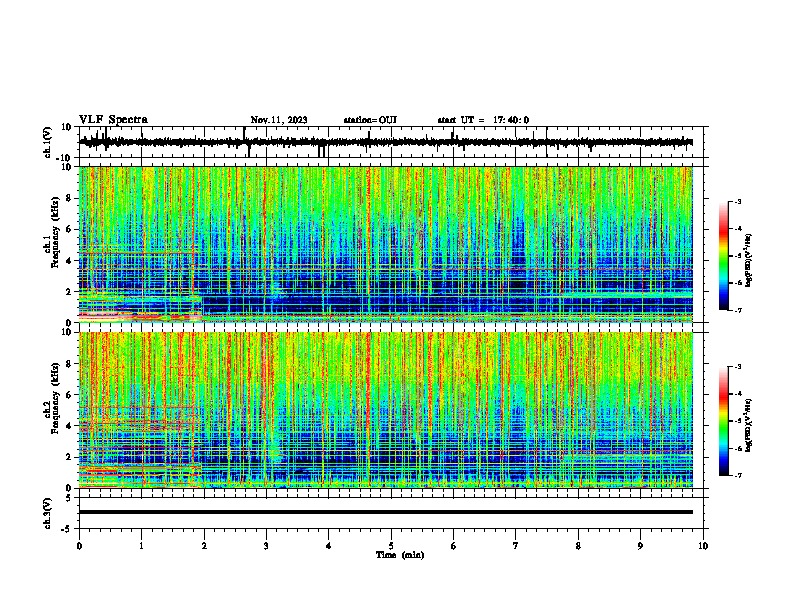Screen dimensions: 792x612
Task: Click time-axis tick label "9" at bottom
Action: click(640, 546)
